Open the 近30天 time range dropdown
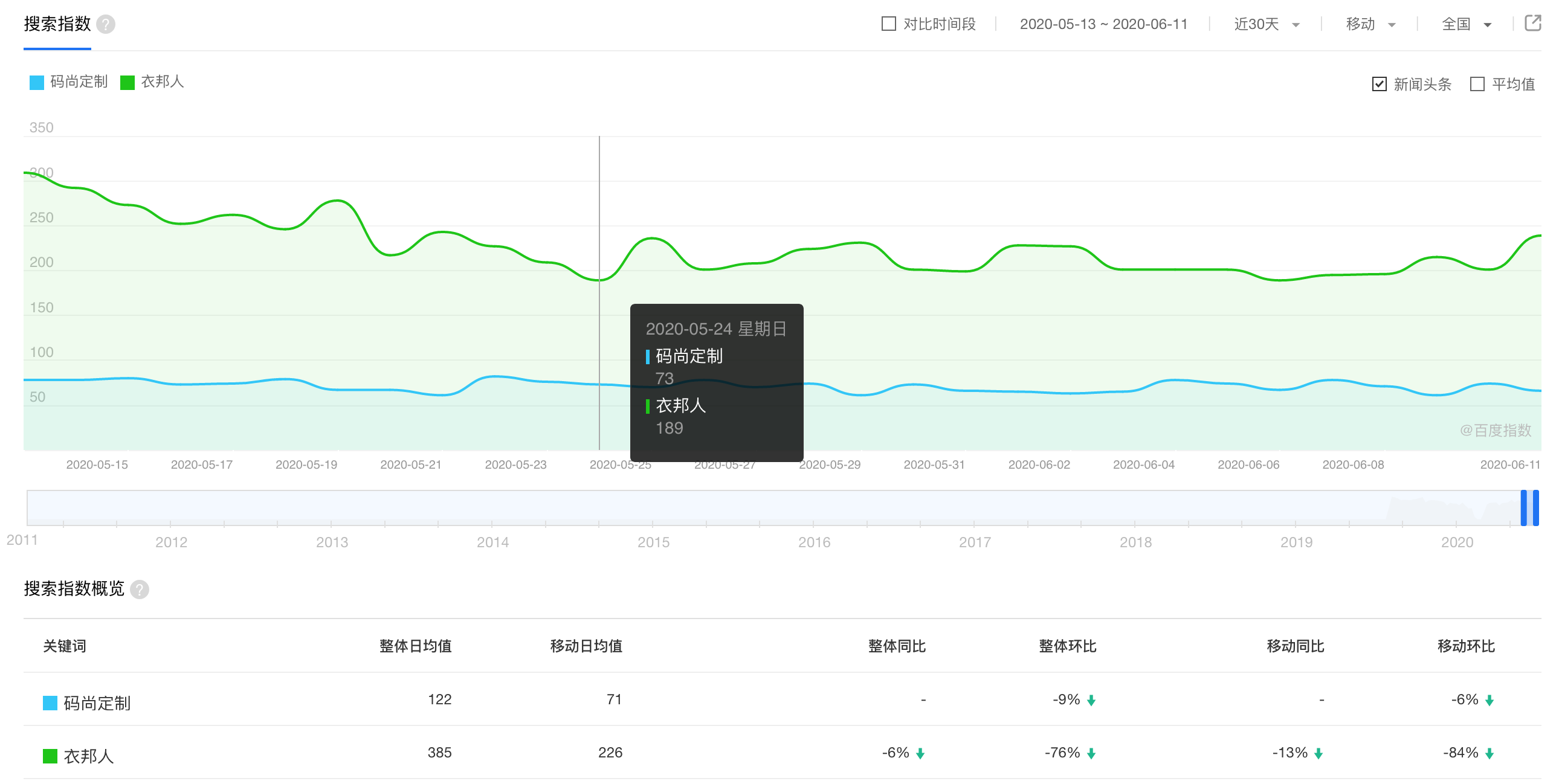Image resolution: width=1559 pixels, height=784 pixels. click(1267, 24)
